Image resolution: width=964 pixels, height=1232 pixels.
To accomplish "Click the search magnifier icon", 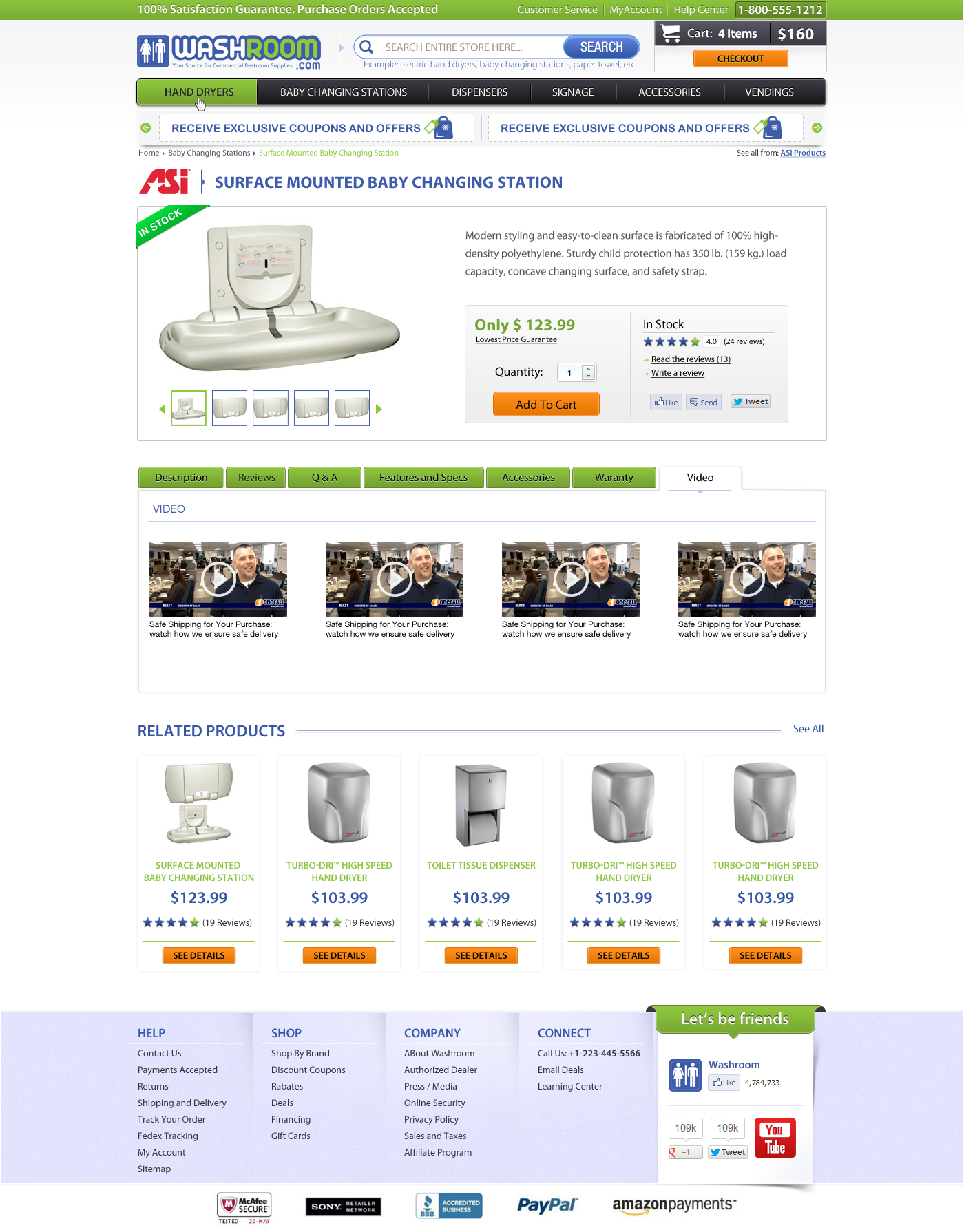I will pos(366,47).
